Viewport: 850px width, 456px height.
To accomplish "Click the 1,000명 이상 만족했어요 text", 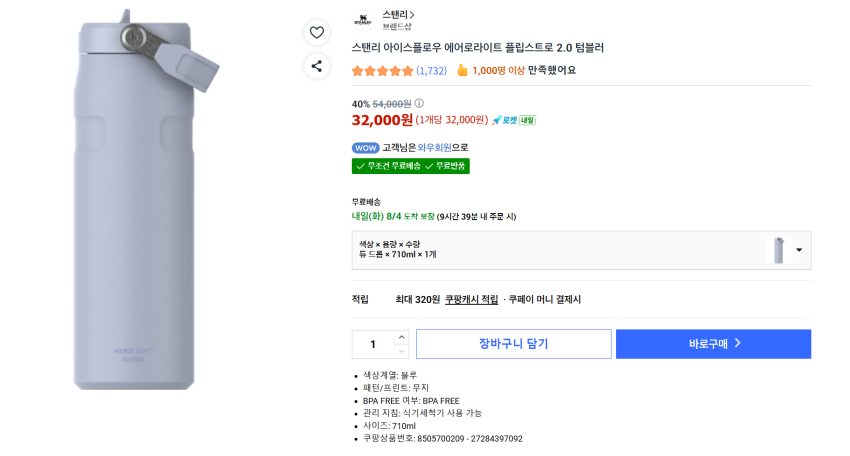I will [524, 70].
